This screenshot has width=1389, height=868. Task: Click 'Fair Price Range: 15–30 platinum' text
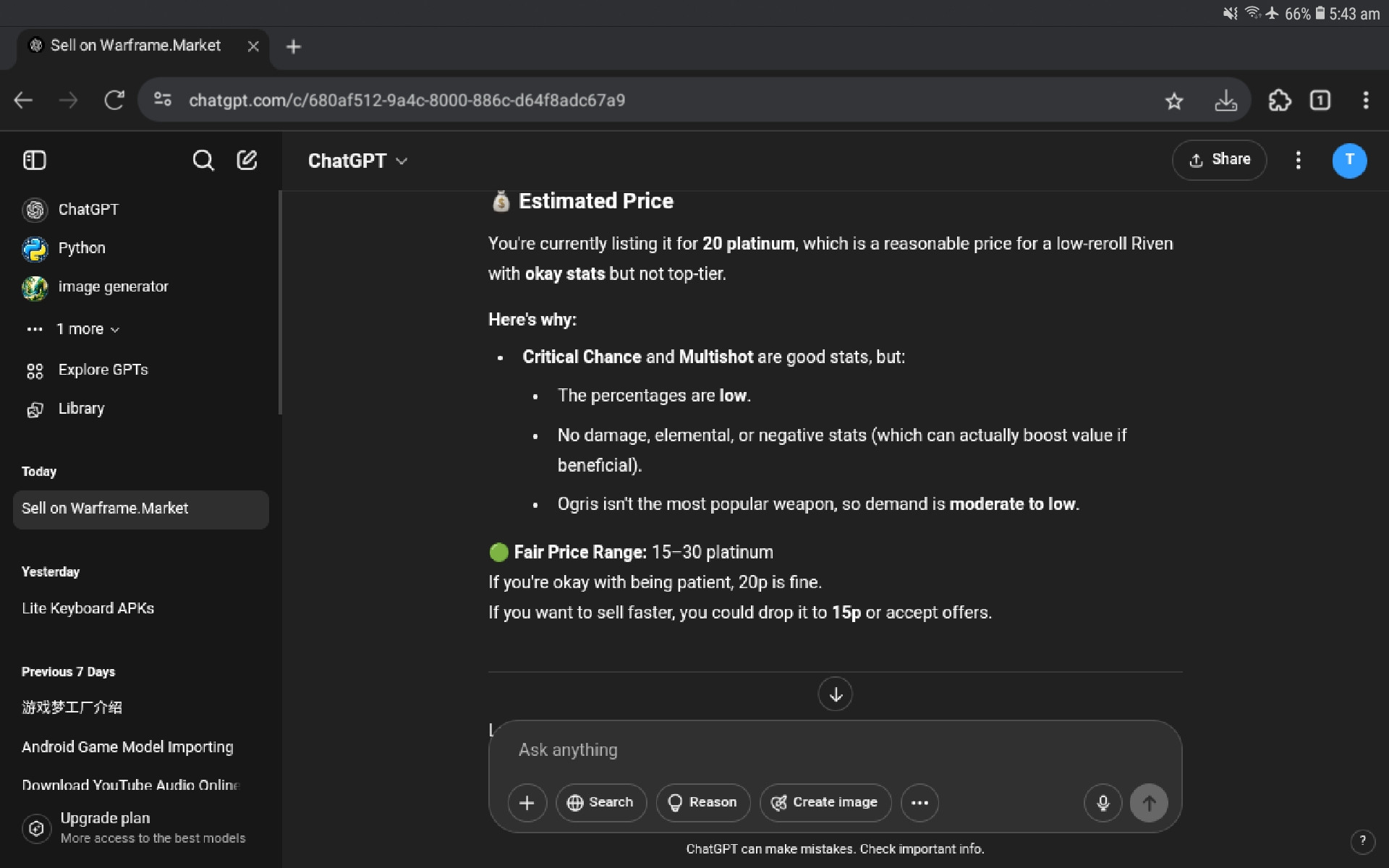click(x=643, y=553)
